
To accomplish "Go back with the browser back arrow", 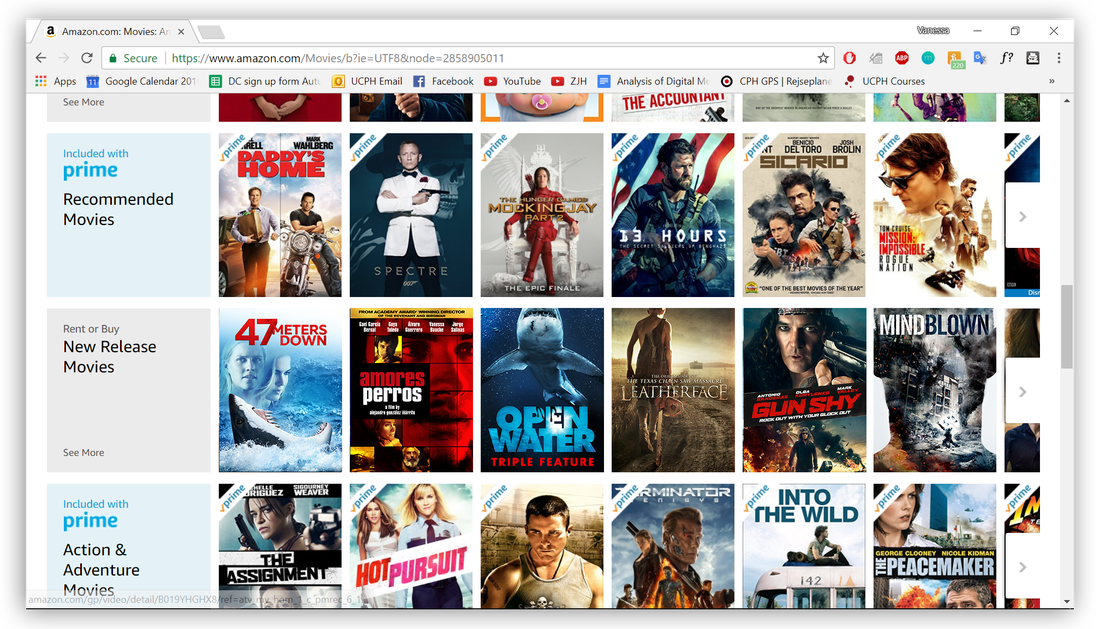I will [x=41, y=58].
